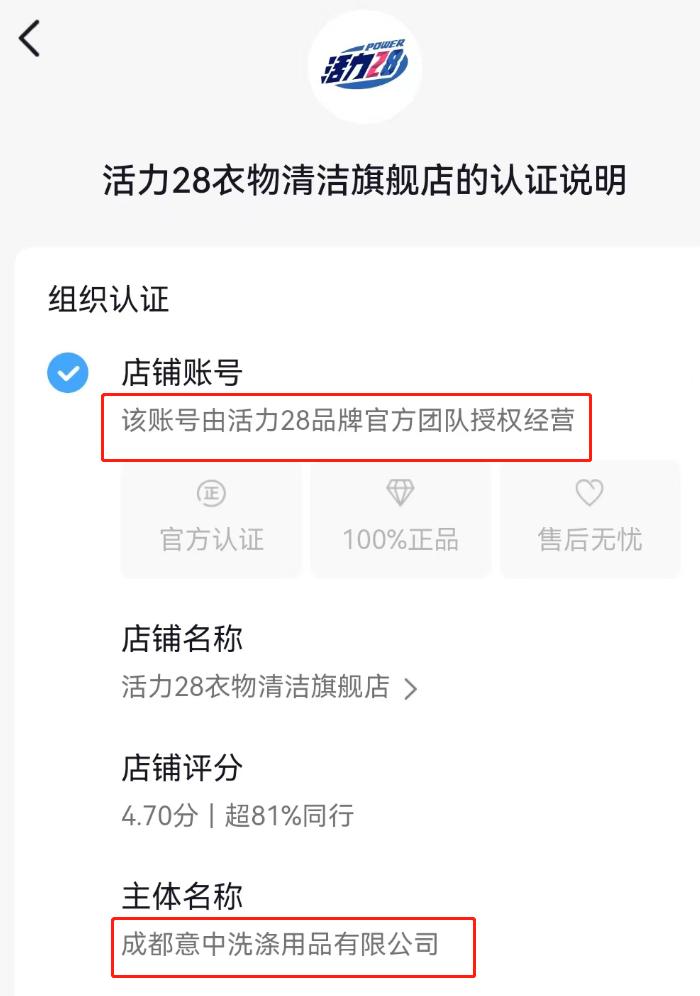Tap the diamond icon above 100%正品
This screenshot has width=700, height=996.
(400, 492)
